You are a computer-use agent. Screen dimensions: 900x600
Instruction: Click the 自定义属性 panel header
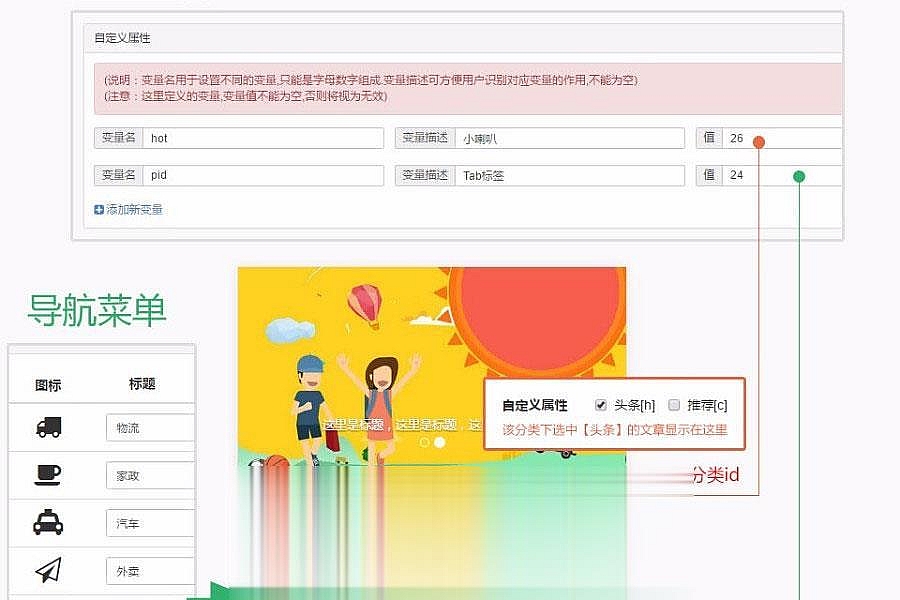[x=463, y=38]
